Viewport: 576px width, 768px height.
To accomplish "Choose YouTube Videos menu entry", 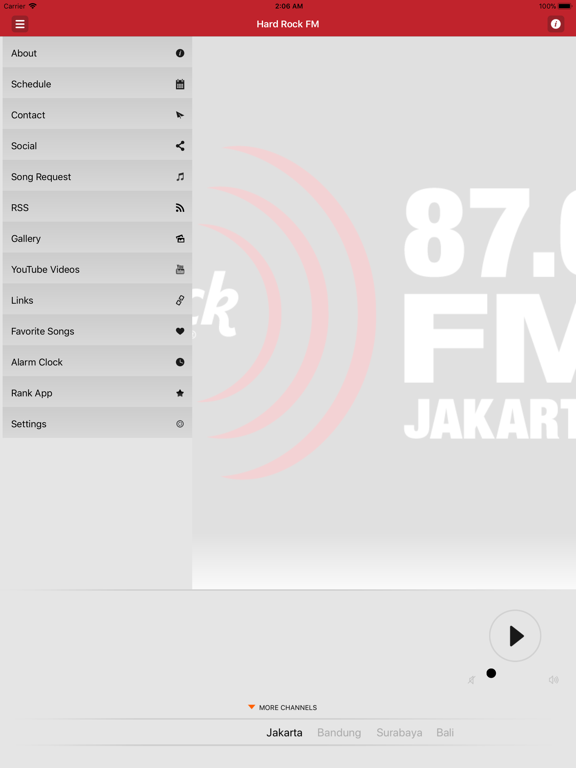I will click(97, 269).
